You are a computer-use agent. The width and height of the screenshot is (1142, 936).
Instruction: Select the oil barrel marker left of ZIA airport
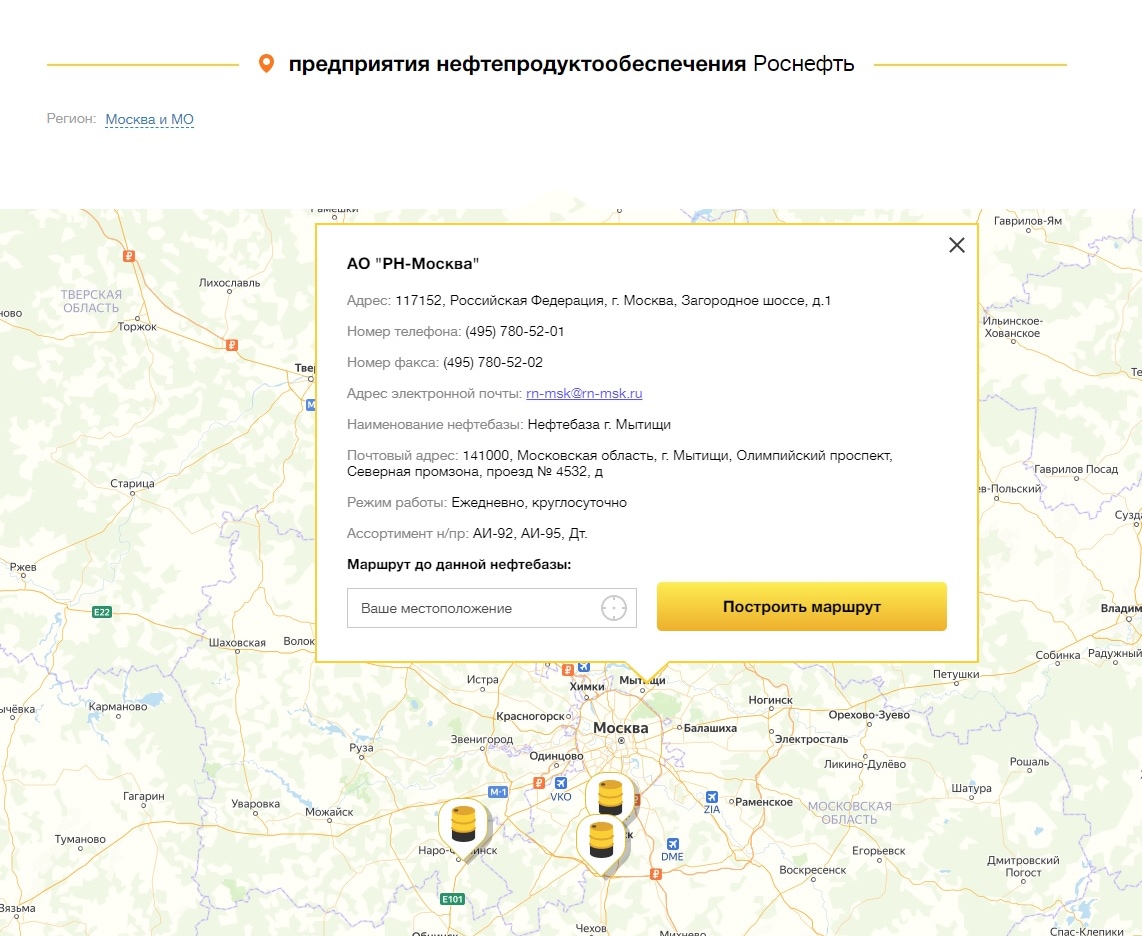[x=610, y=795]
